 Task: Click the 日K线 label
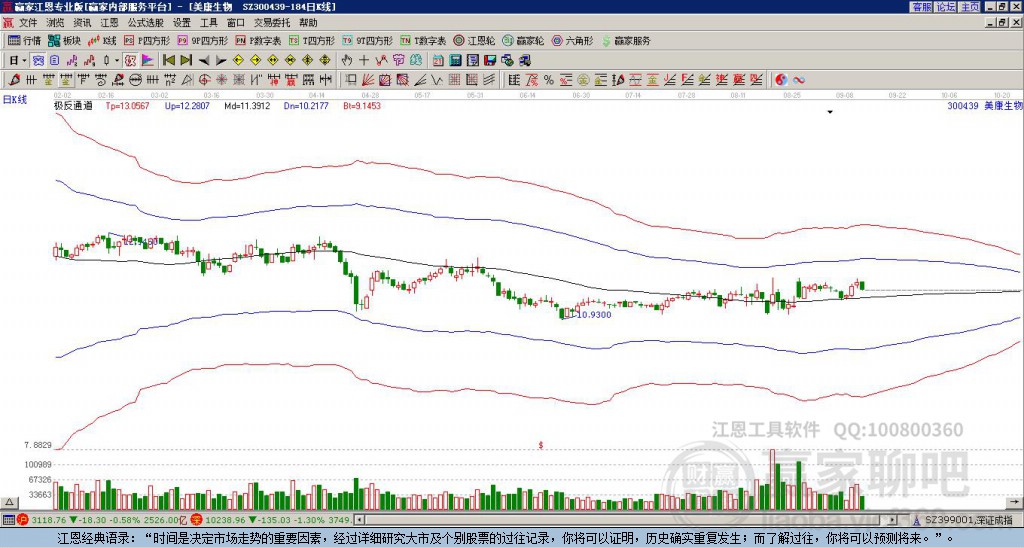point(15,100)
